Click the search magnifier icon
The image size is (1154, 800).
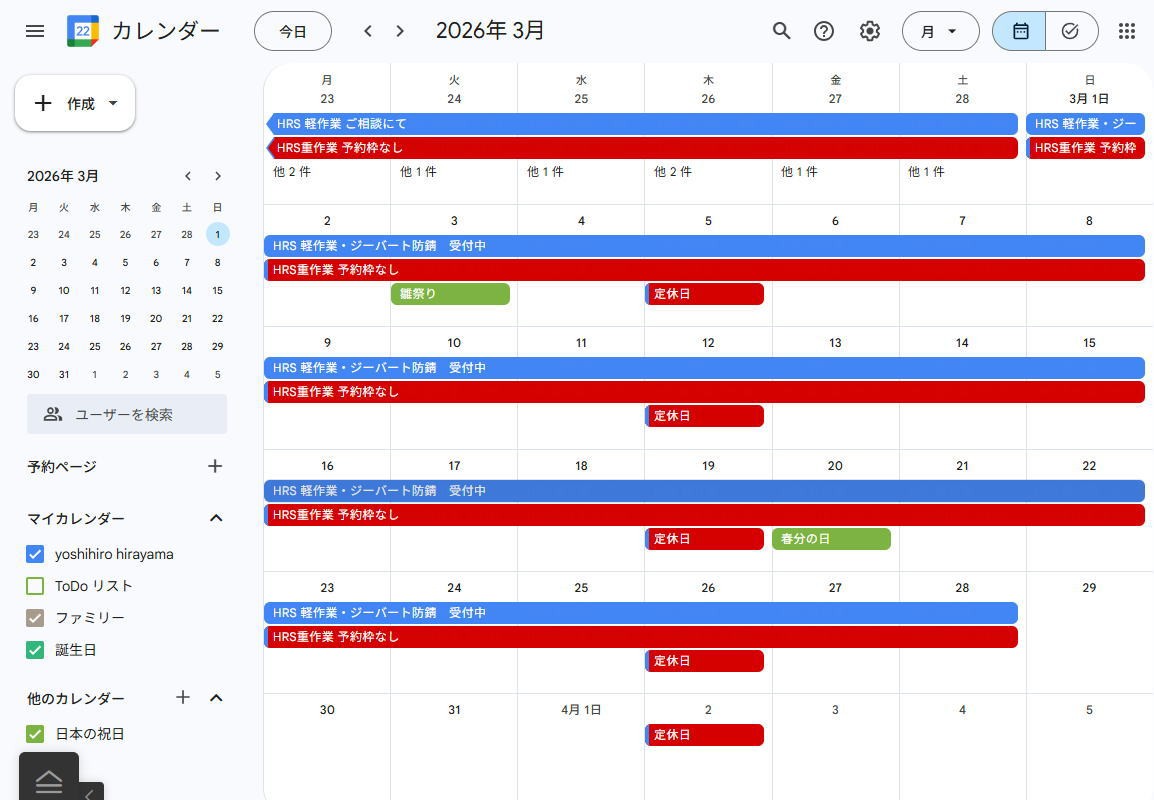(781, 31)
